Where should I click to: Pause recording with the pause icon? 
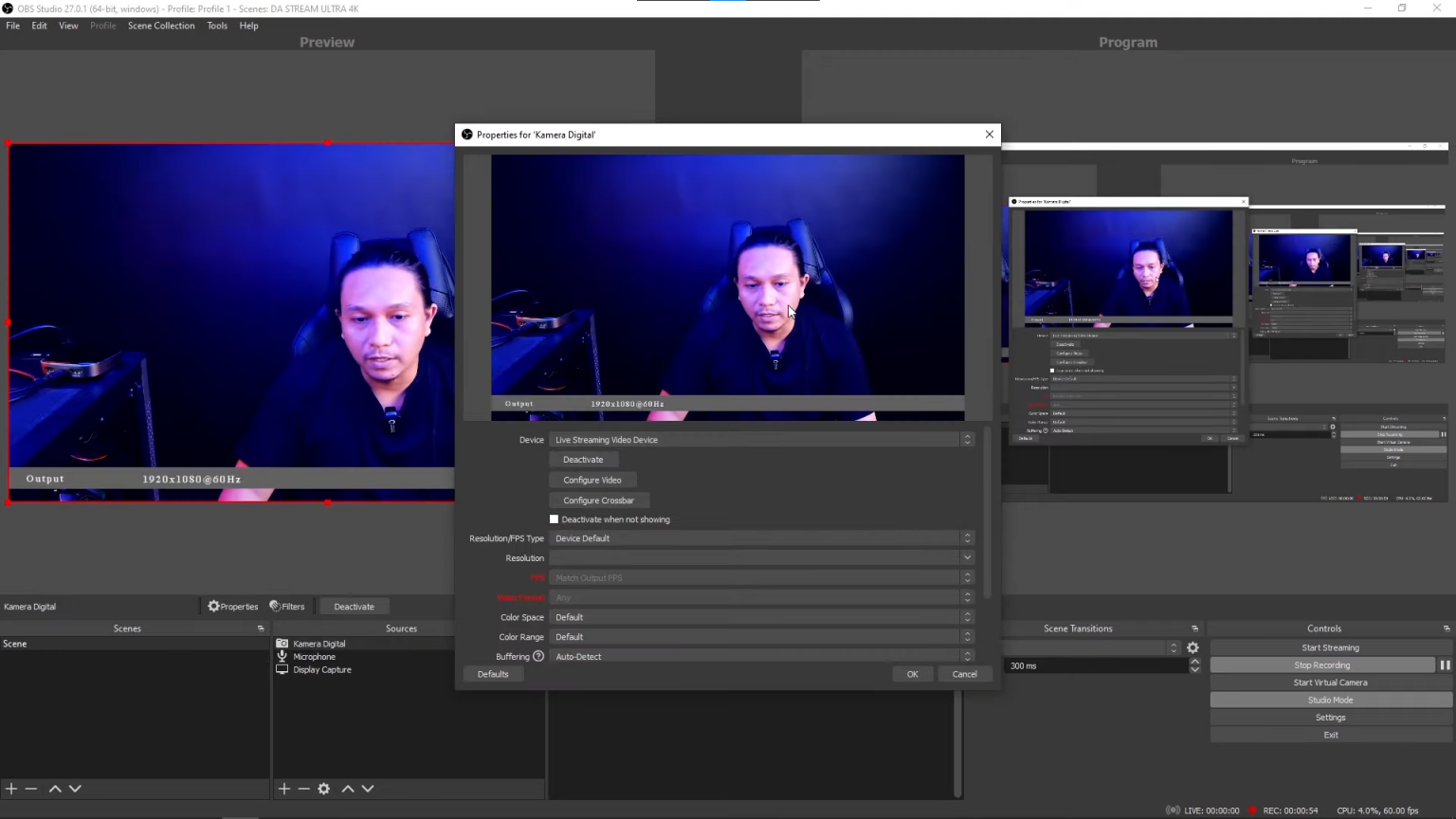pos(1445,665)
